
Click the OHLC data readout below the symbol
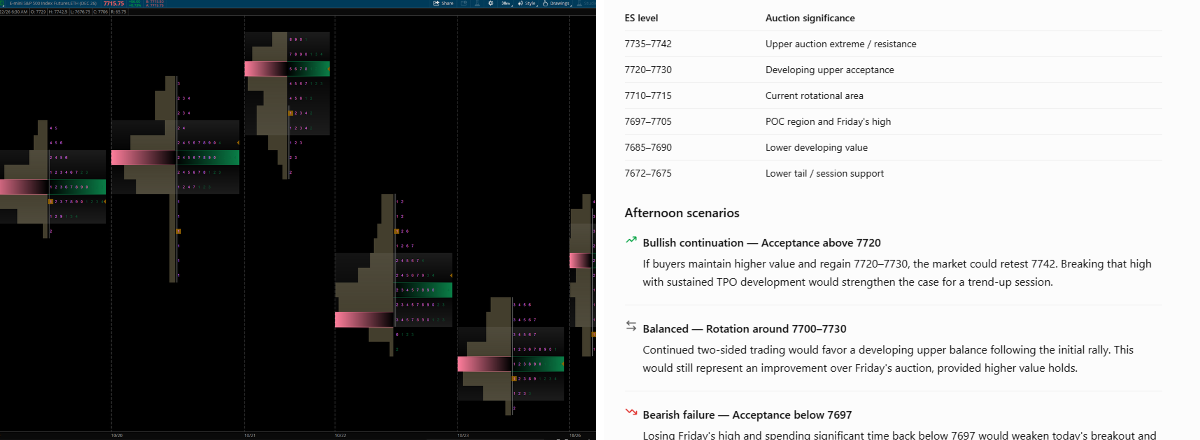[x=63, y=12]
